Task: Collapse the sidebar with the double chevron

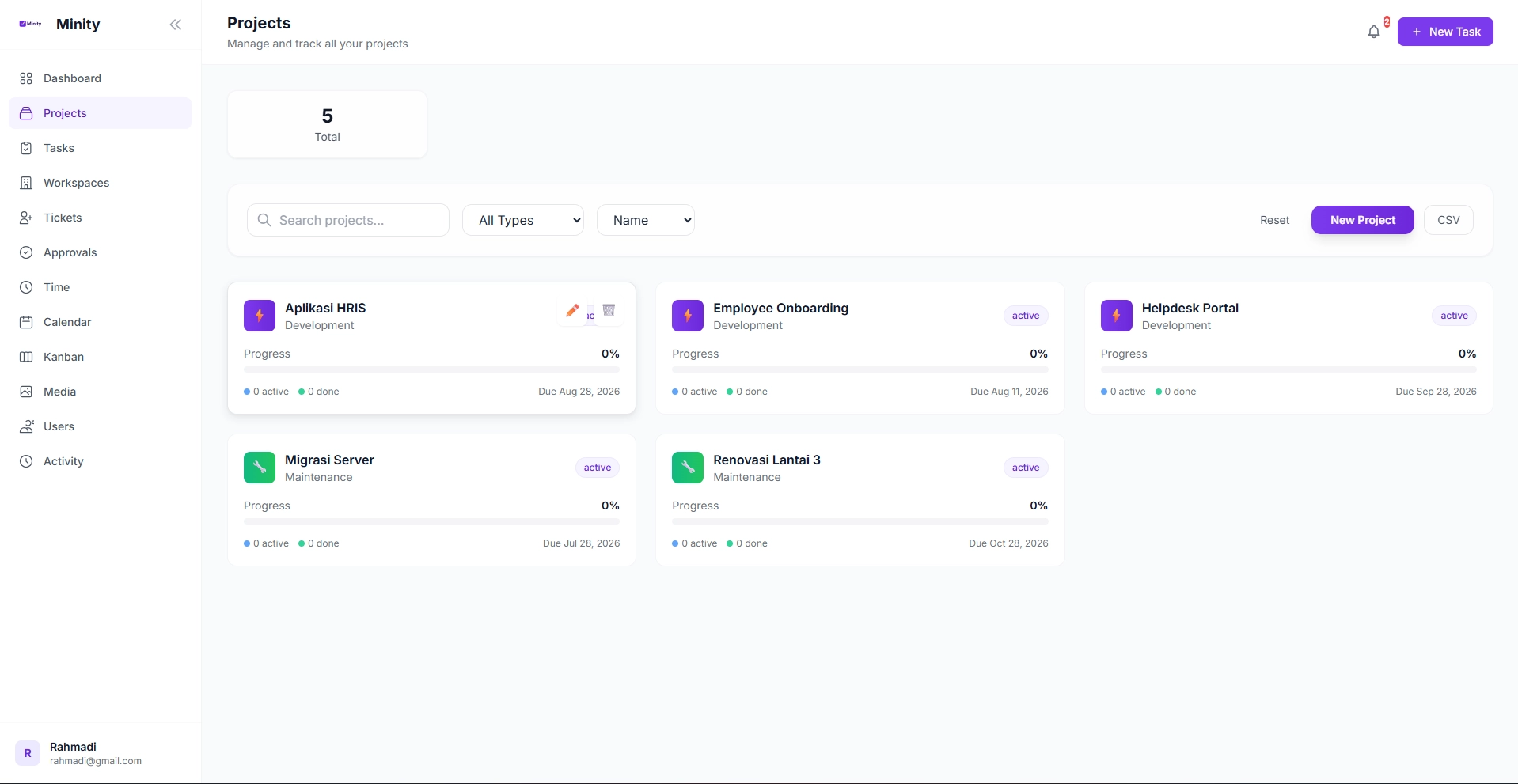Action: coord(176,25)
